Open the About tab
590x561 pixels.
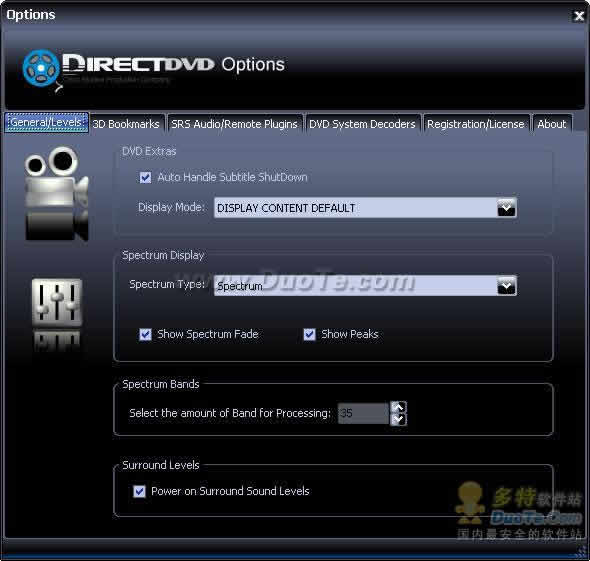[552, 124]
